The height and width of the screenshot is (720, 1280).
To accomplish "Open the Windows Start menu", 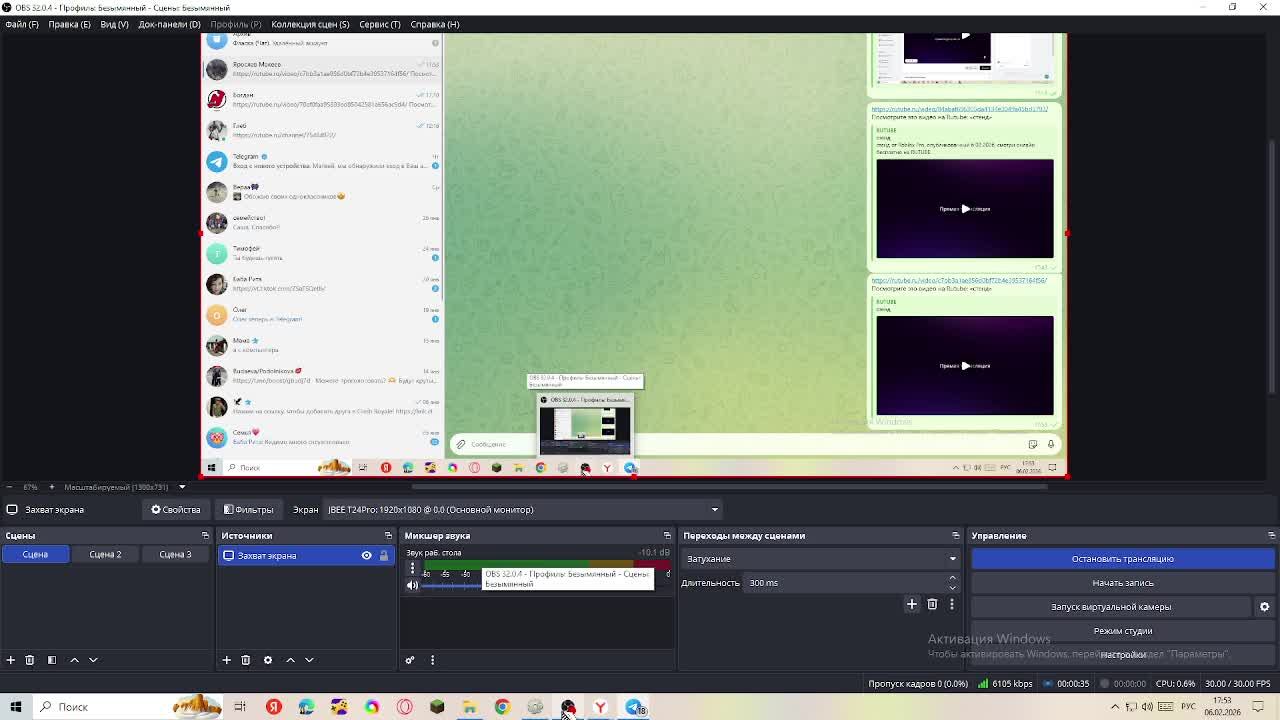I will point(16,707).
